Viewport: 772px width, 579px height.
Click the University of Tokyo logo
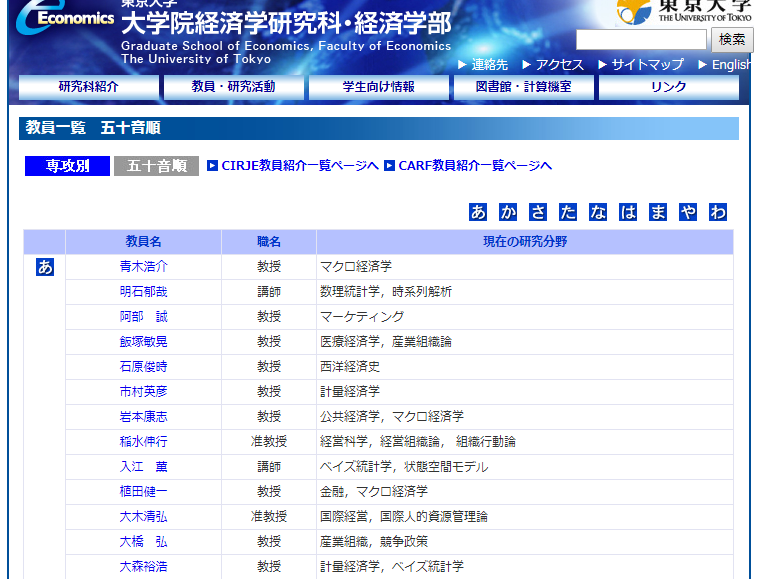click(x=684, y=12)
